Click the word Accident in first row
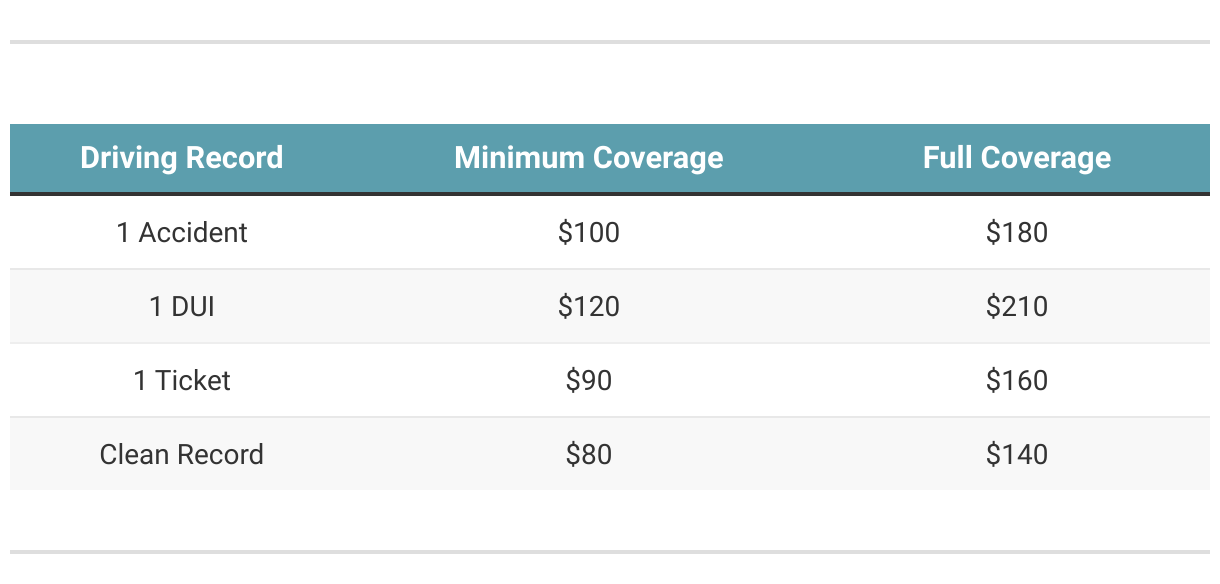 click(193, 233)
